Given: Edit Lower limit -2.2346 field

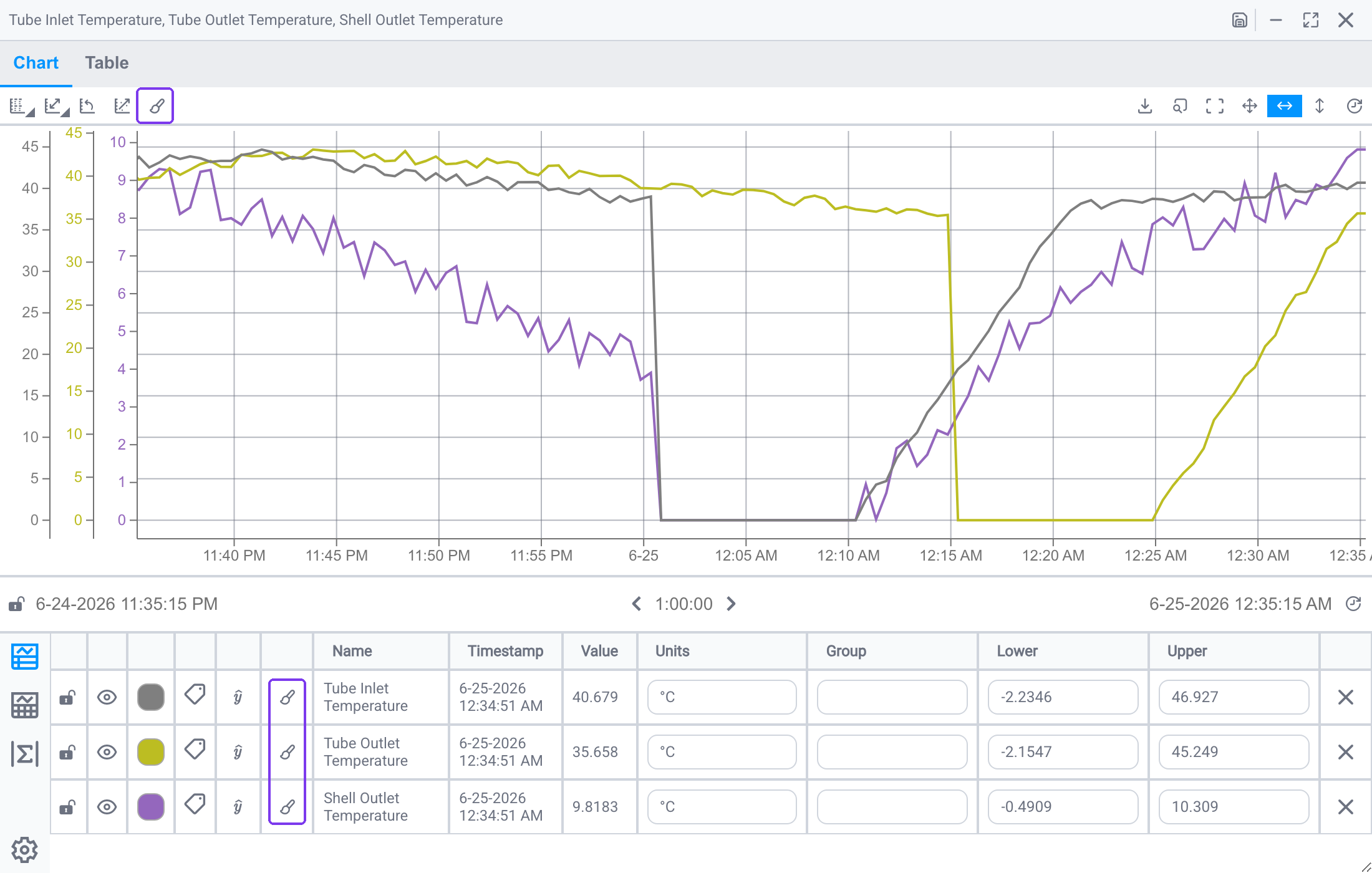Looking at the screenshot, I should tap(1063, 697).
